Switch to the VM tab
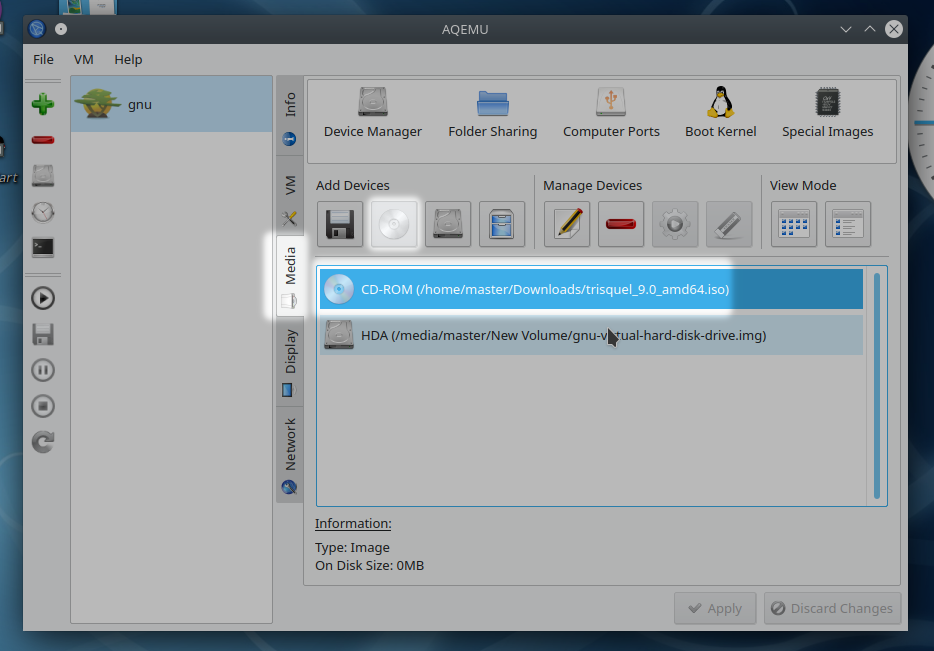934x651 pixels. (290, 197)
